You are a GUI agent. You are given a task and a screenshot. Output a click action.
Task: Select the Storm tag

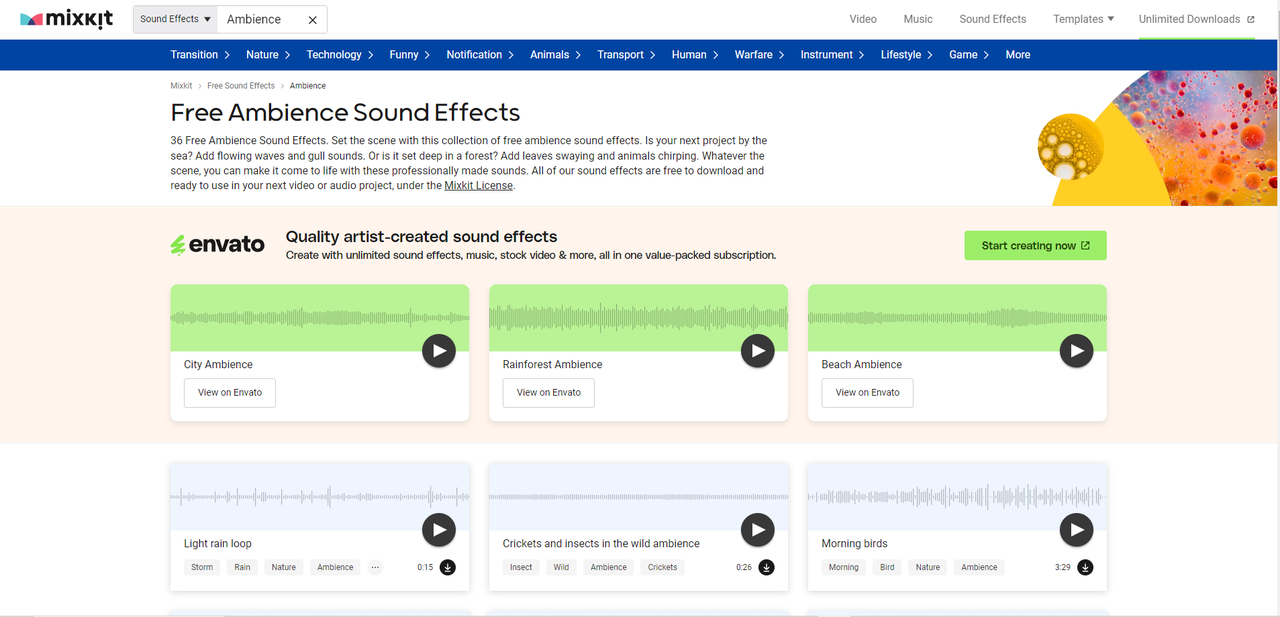pos(202,567)
